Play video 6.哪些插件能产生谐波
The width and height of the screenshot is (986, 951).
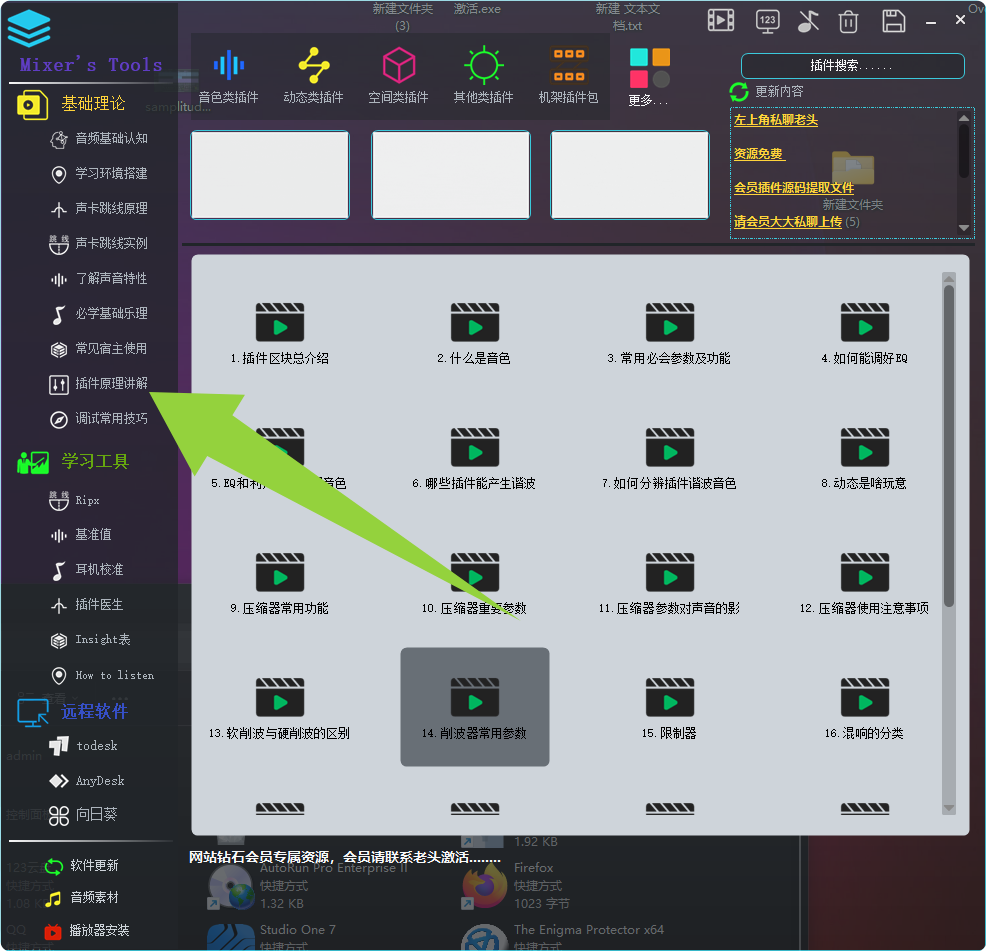pos(475,459)
